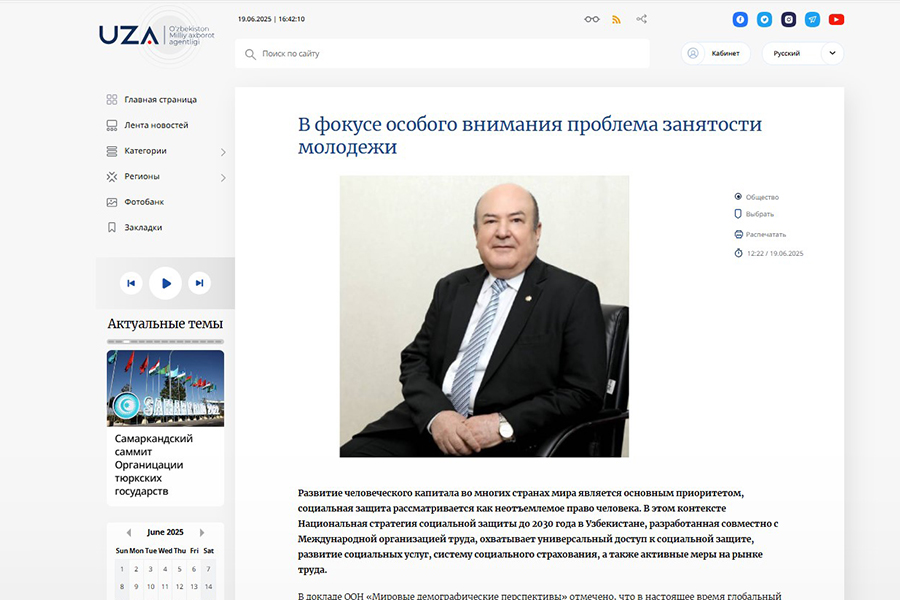Image resolution: width=900 pixels, height=600 pixels.
Task: Go to Главная страница
Action: [x=160, y=100]
